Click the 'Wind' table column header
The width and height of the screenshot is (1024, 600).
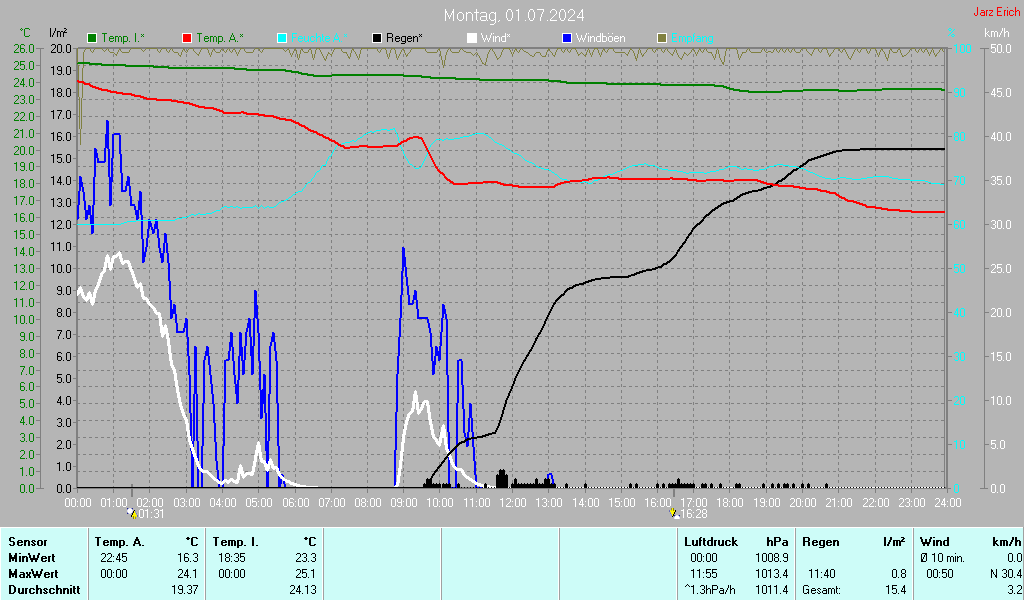pos(935,542)
